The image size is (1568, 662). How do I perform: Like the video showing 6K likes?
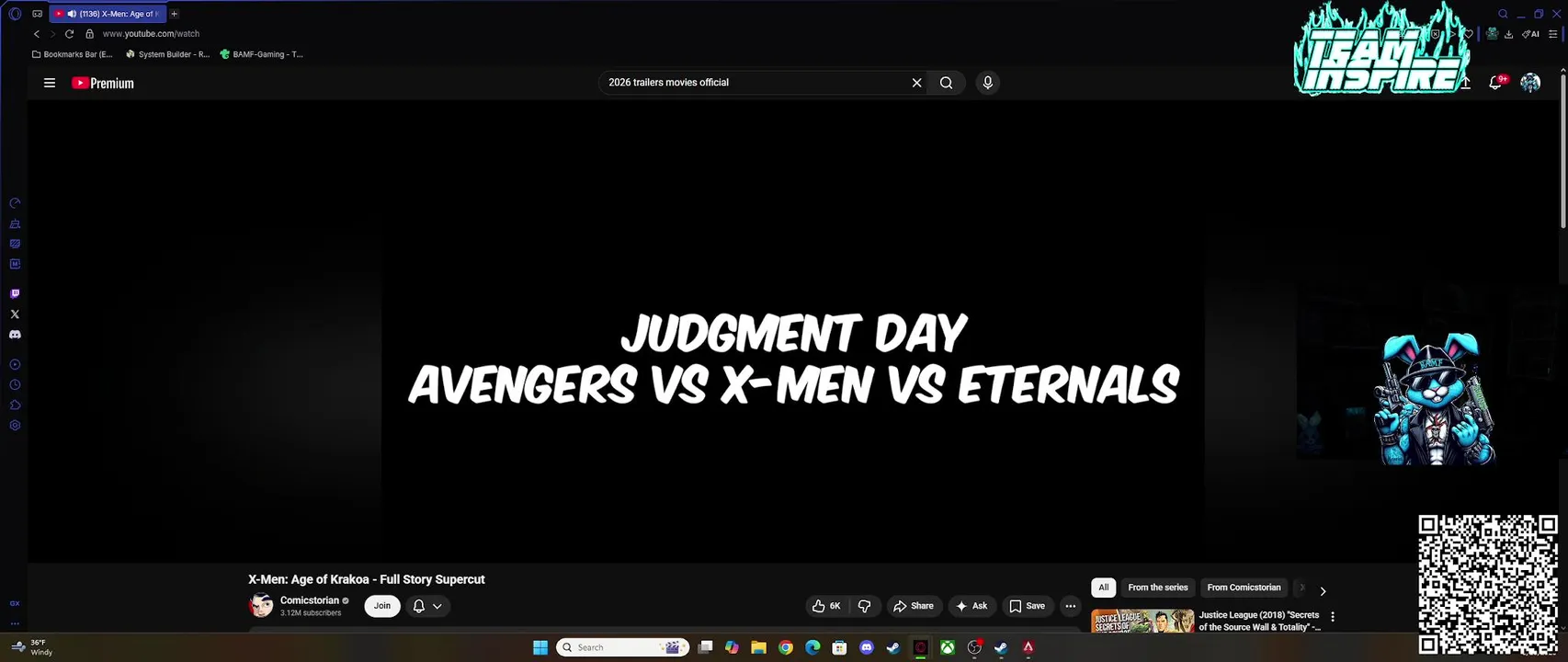[x=825, y=606]
